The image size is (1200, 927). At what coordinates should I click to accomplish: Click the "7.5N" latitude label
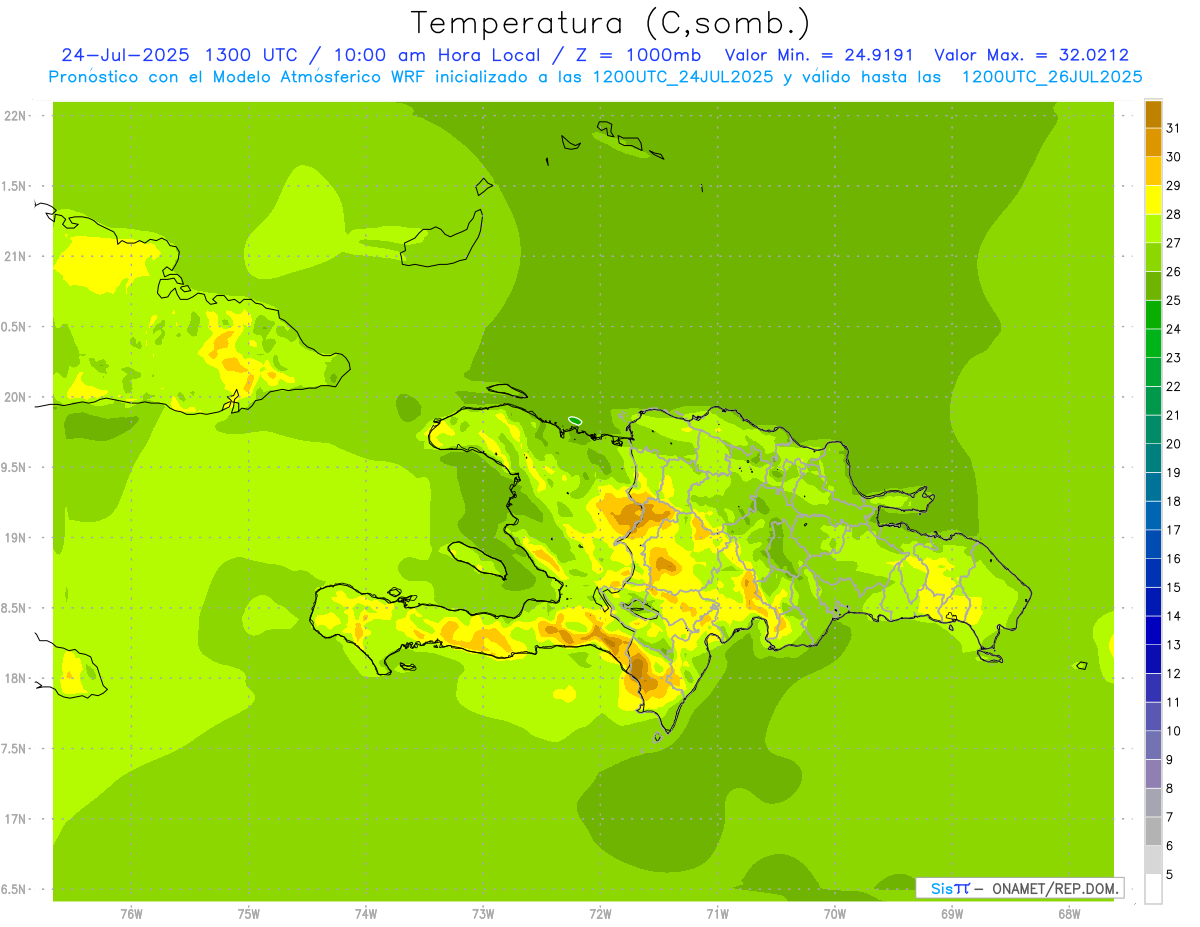(14, 749)
